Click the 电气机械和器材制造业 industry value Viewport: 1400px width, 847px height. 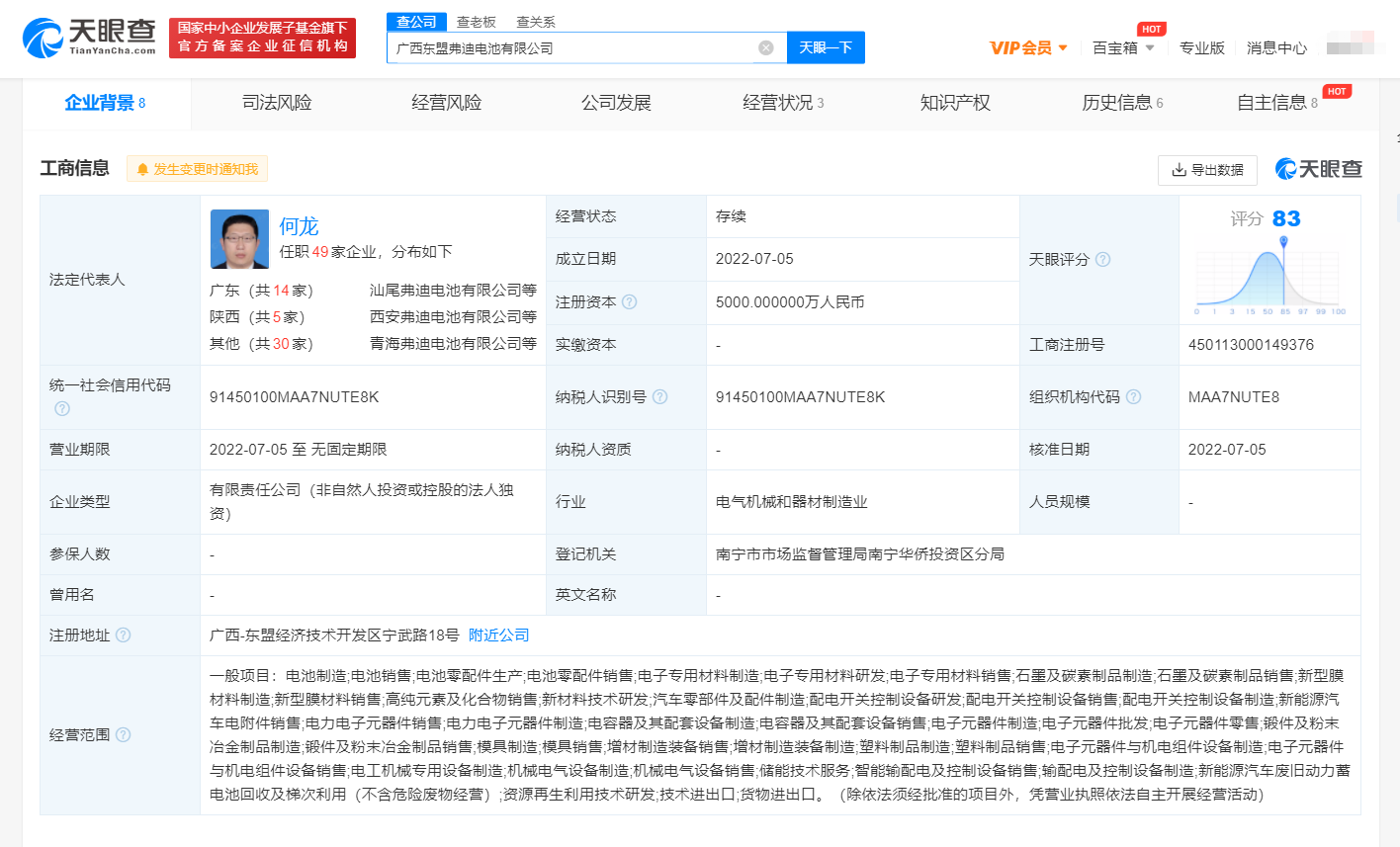point(792,502)
